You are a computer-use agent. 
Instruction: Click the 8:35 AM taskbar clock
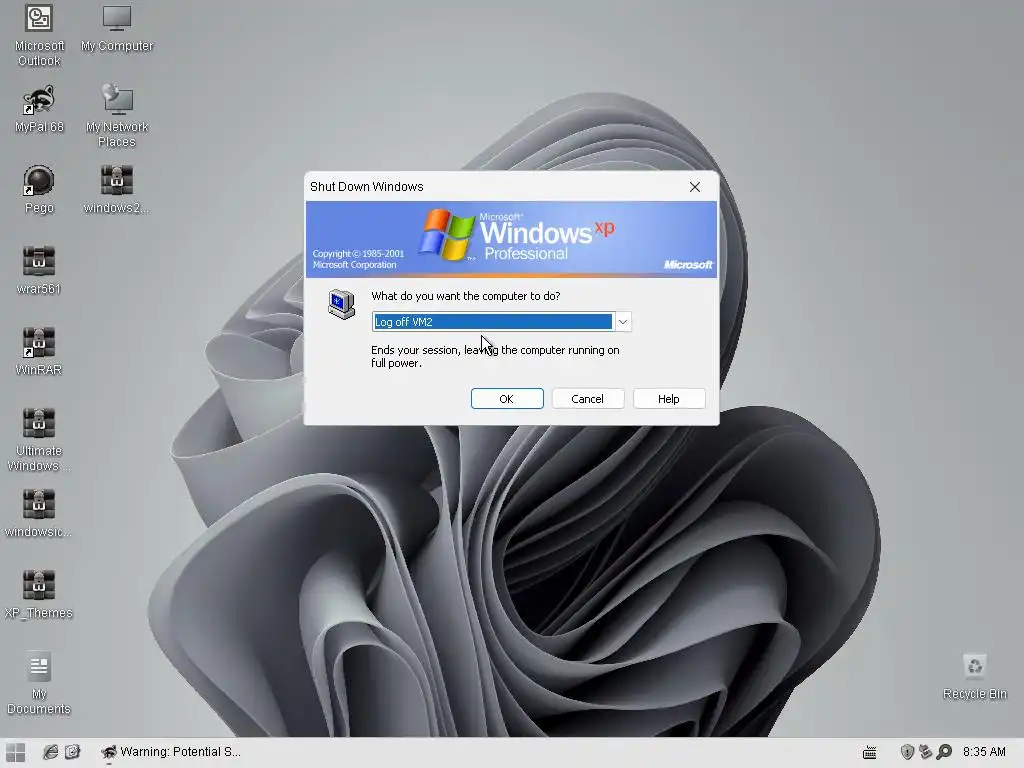click(984, 752)
